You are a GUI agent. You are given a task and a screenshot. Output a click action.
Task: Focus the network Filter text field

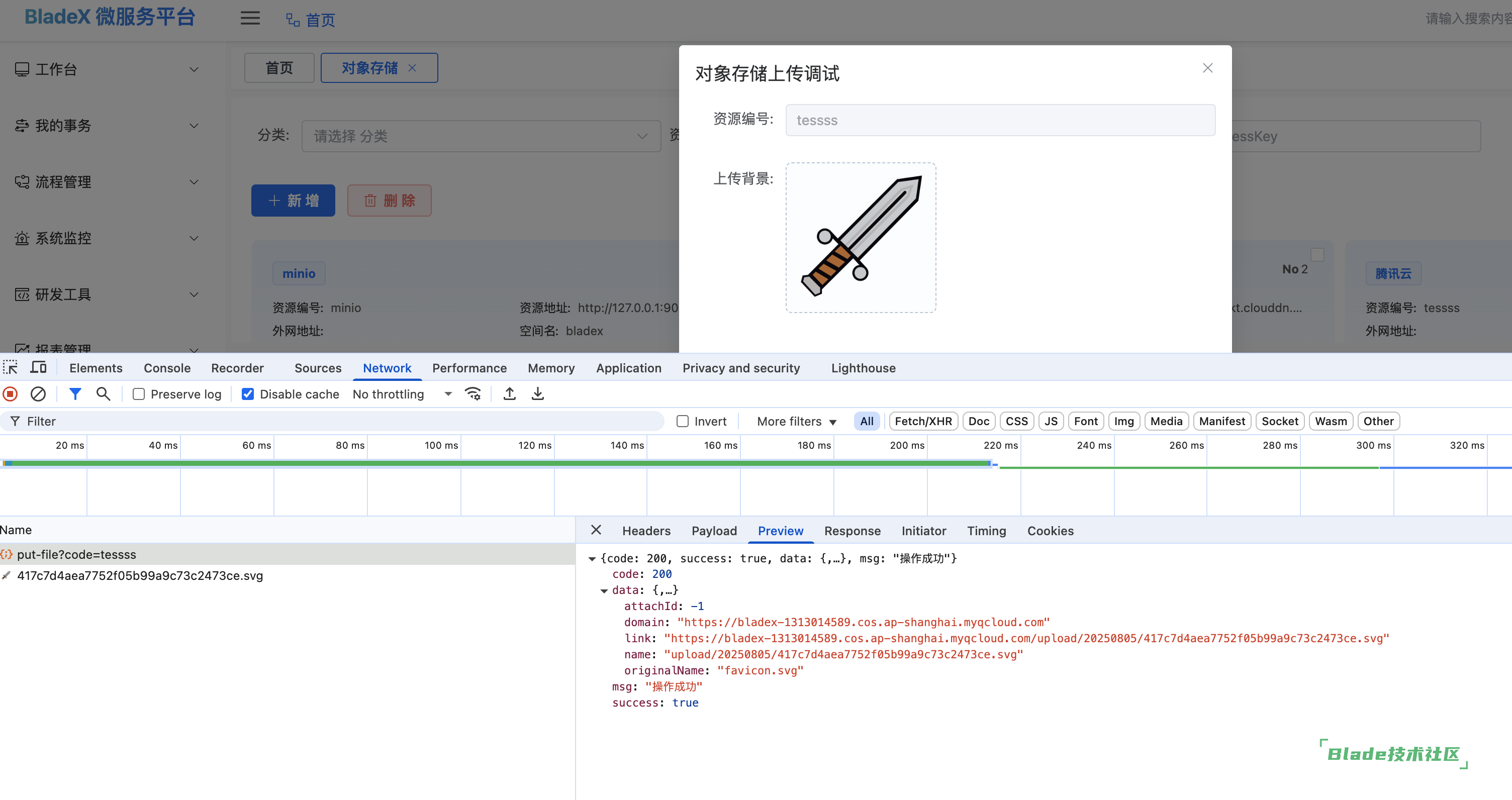click(x=332, y=422)
